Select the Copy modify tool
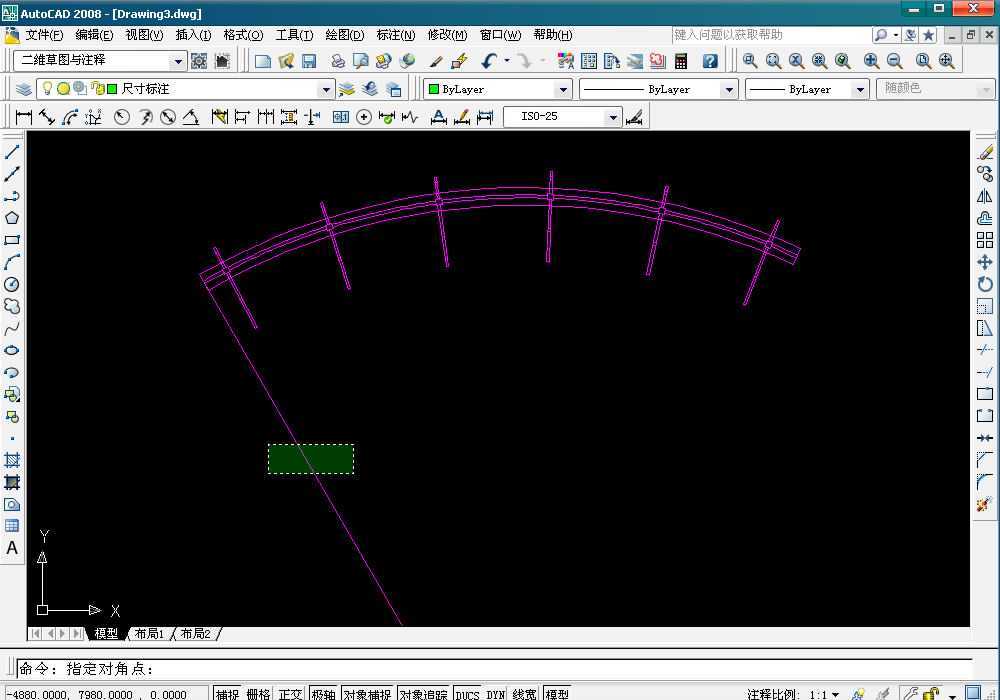 tap(985, 174)
